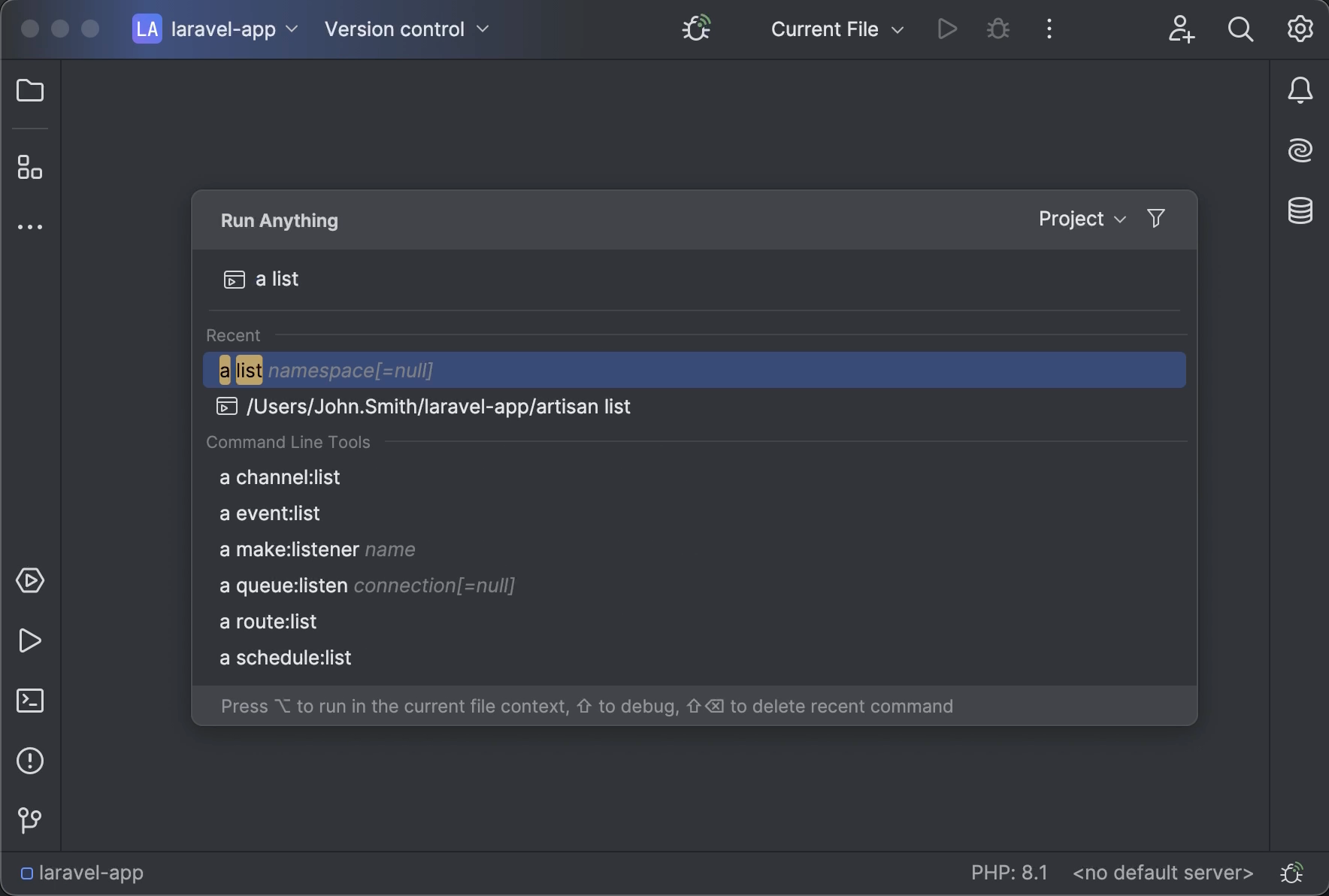Open the Problems tool window
This screenshot has height=896, width=1329.
30,761
